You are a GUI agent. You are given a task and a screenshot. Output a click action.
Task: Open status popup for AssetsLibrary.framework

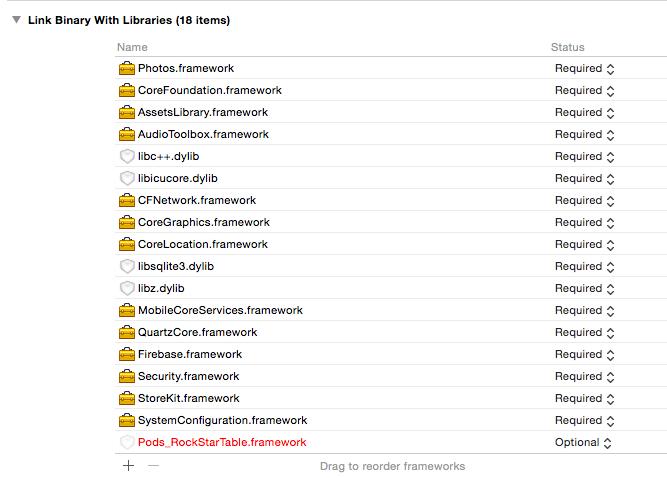584,113
